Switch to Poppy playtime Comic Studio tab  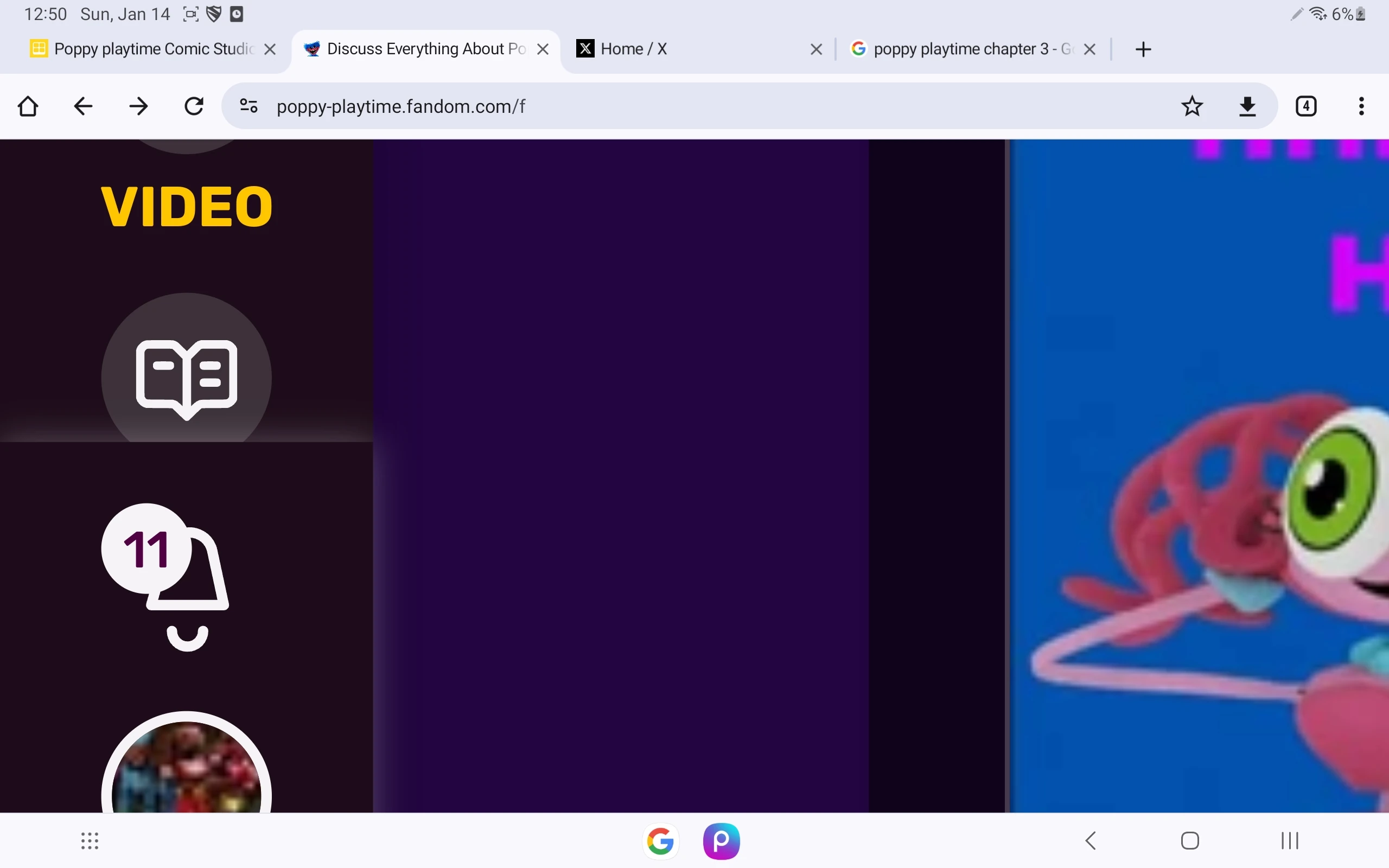(143, 49)
